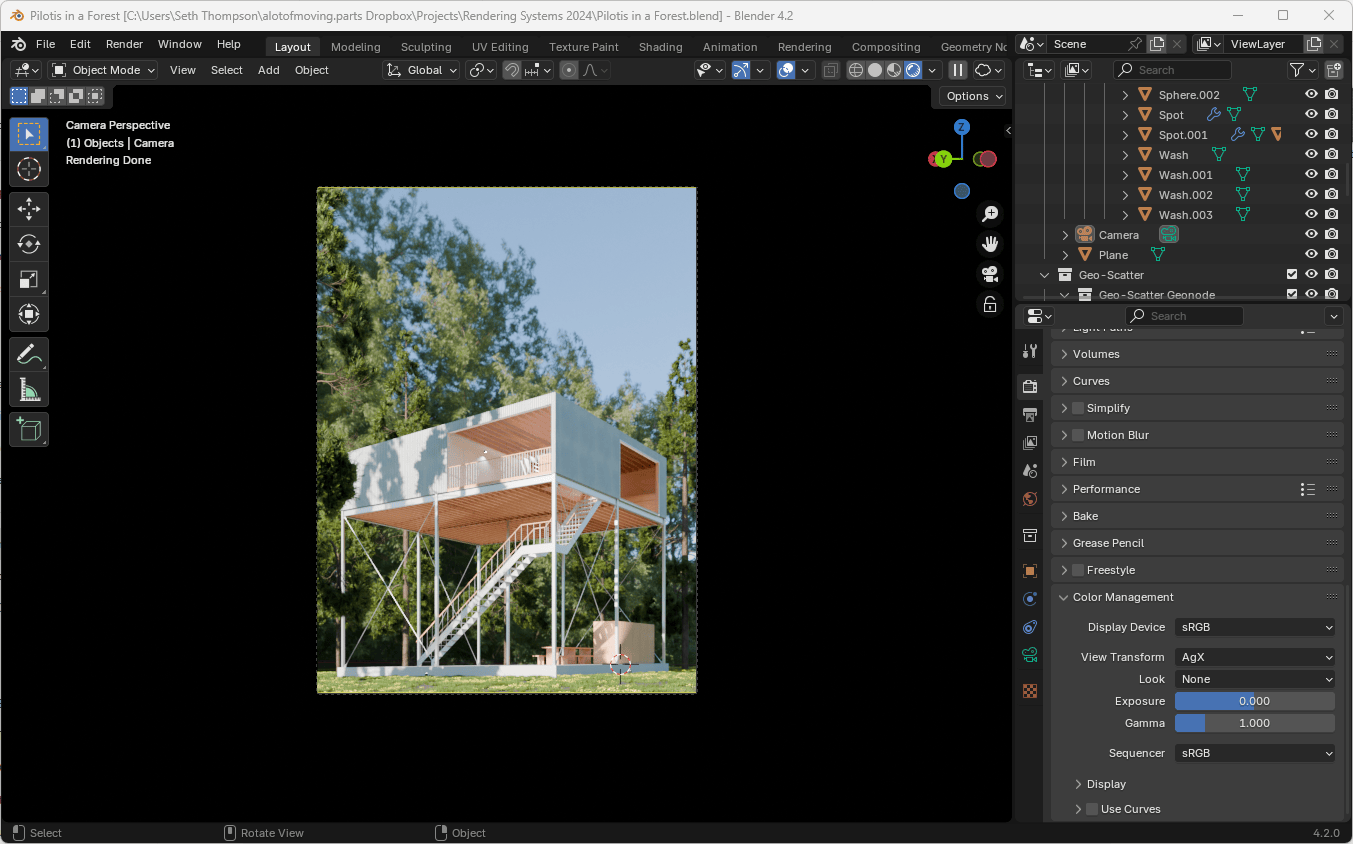Open the Physics properties tab
Screen dimensions: 1353x844
coord(1030,599)
